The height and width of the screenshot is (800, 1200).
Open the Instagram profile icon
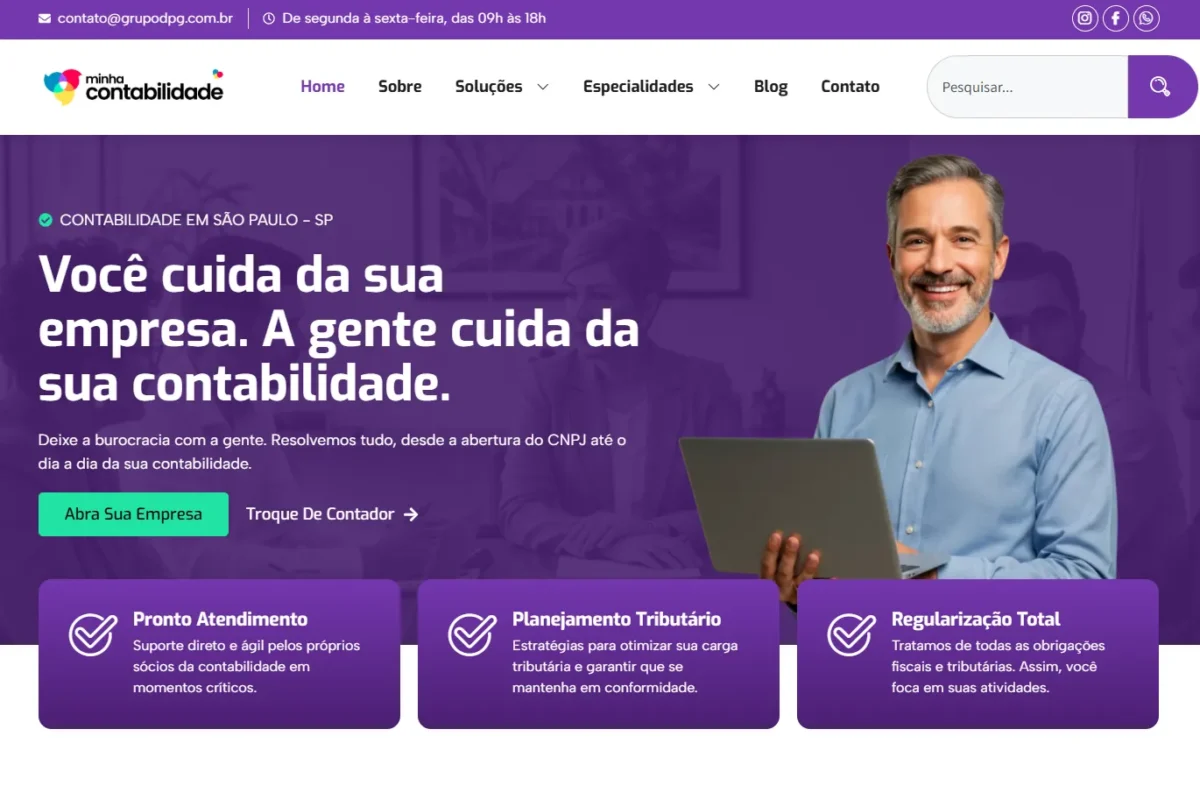(x=1085, y=18)
